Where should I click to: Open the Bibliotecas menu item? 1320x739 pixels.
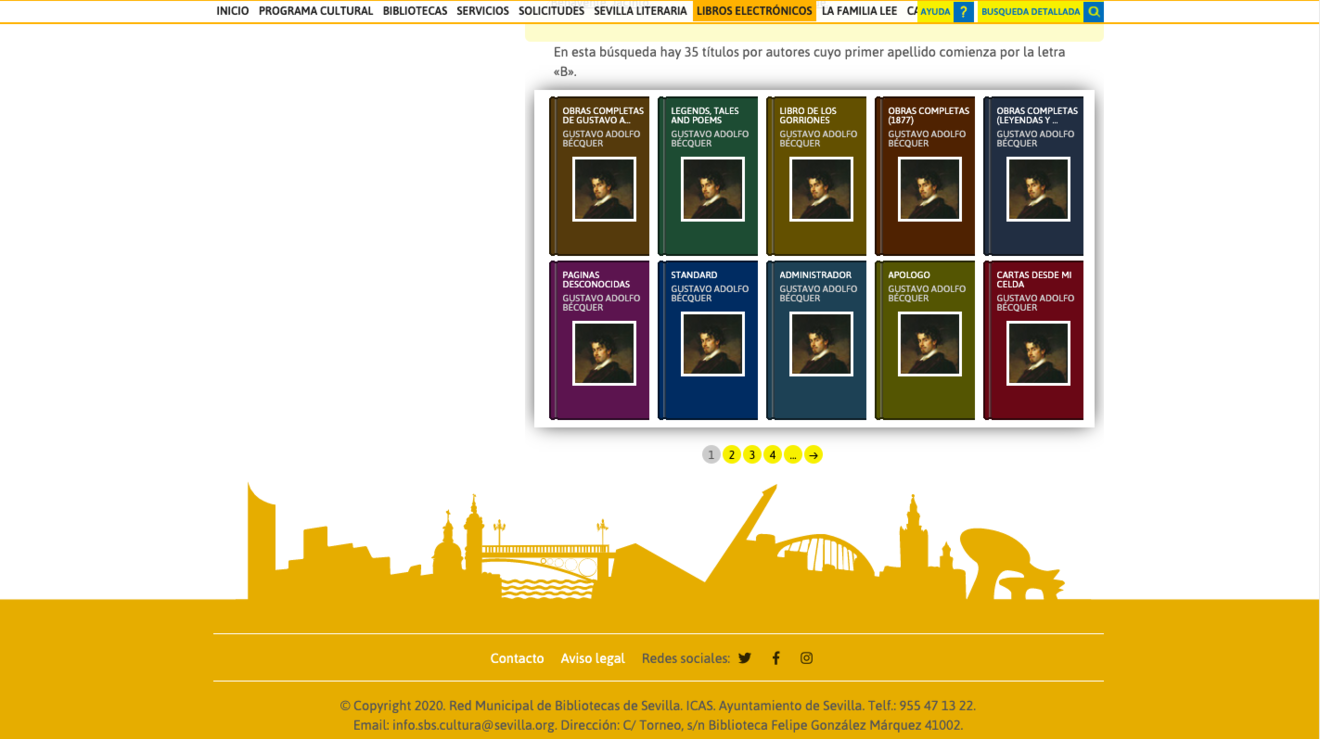click(x=414, y=11)
